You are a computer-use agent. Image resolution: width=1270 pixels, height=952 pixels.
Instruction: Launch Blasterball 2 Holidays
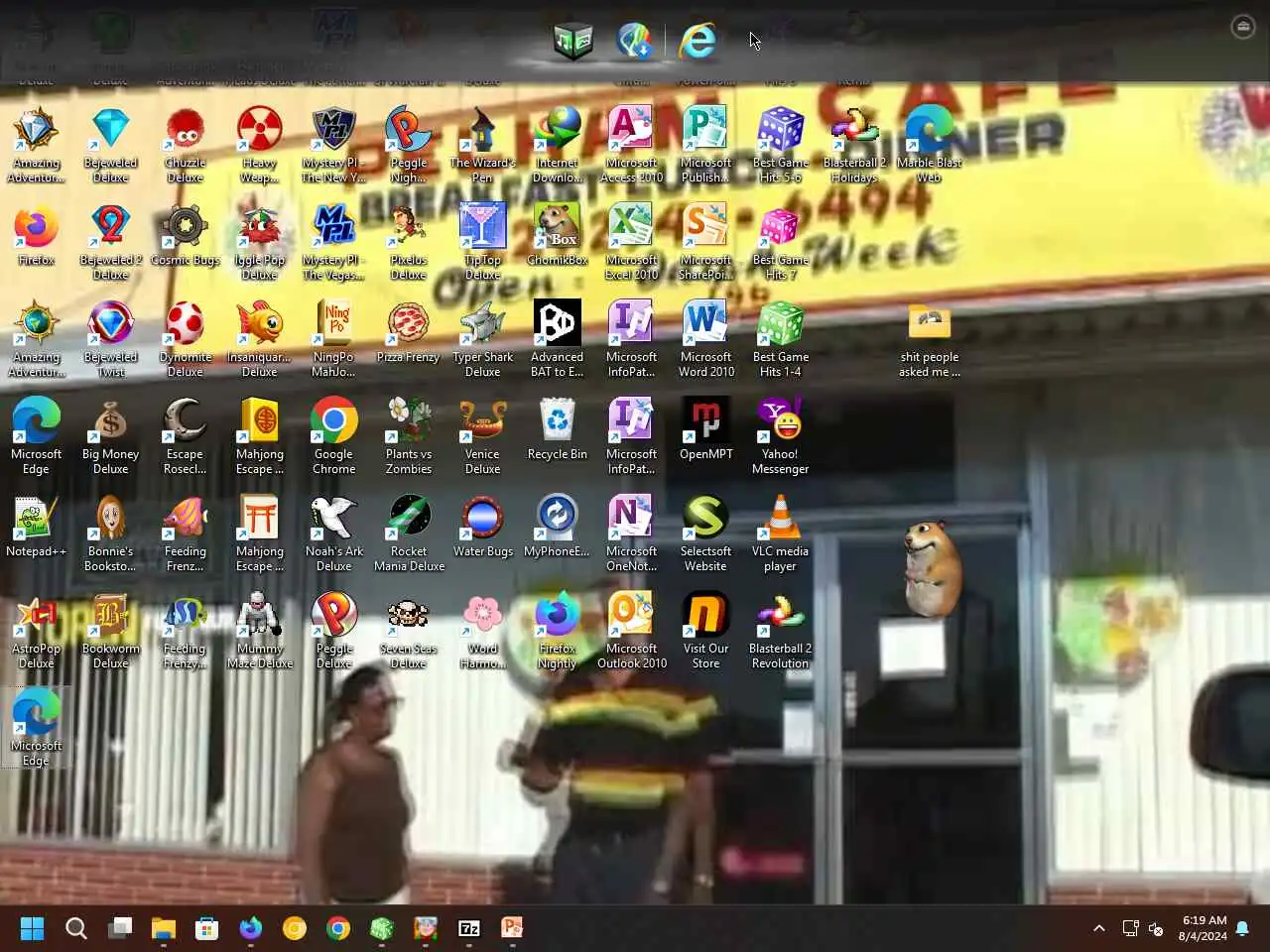pyautogui.click(x=855, y=146)
